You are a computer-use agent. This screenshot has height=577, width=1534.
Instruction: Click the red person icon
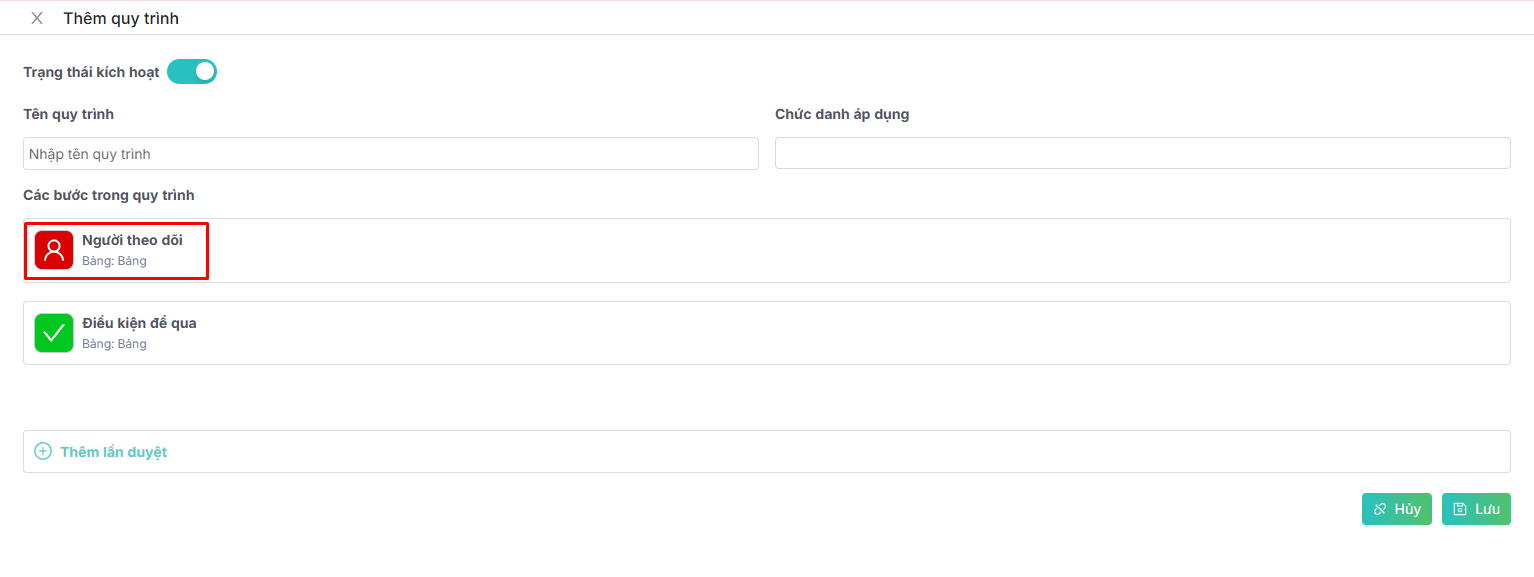tap(54, 250)
